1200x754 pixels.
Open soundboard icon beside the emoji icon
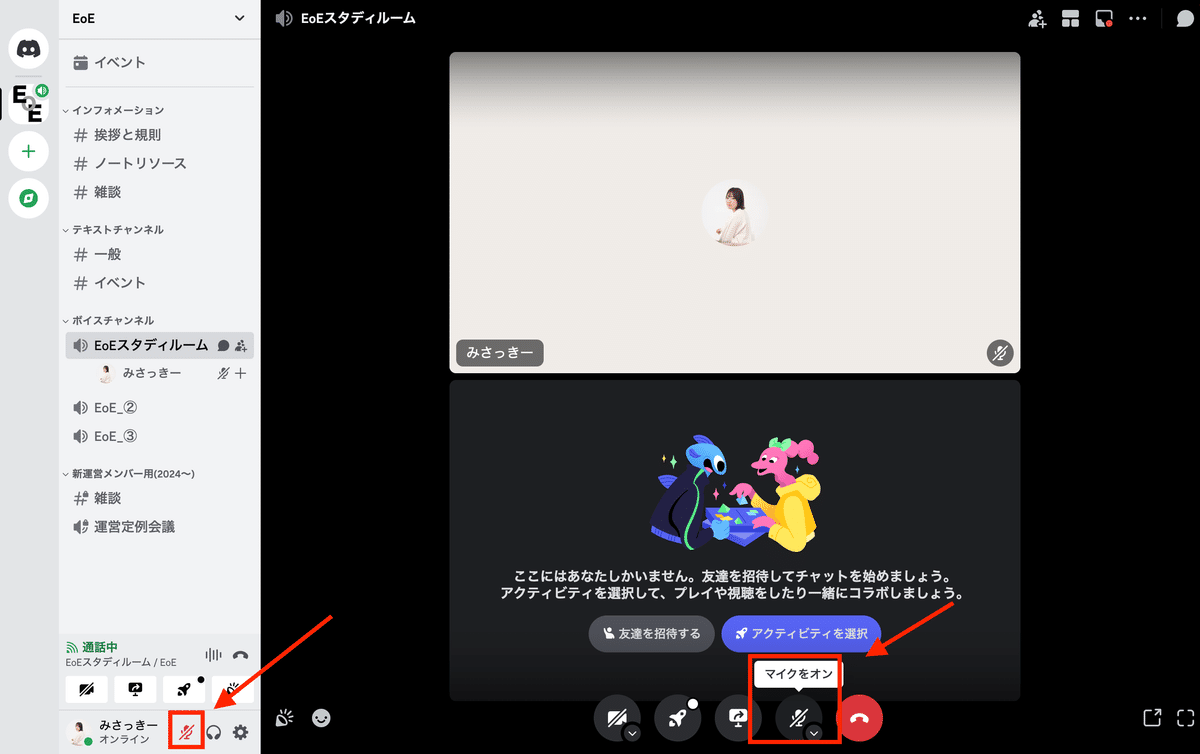coord(285,717)
